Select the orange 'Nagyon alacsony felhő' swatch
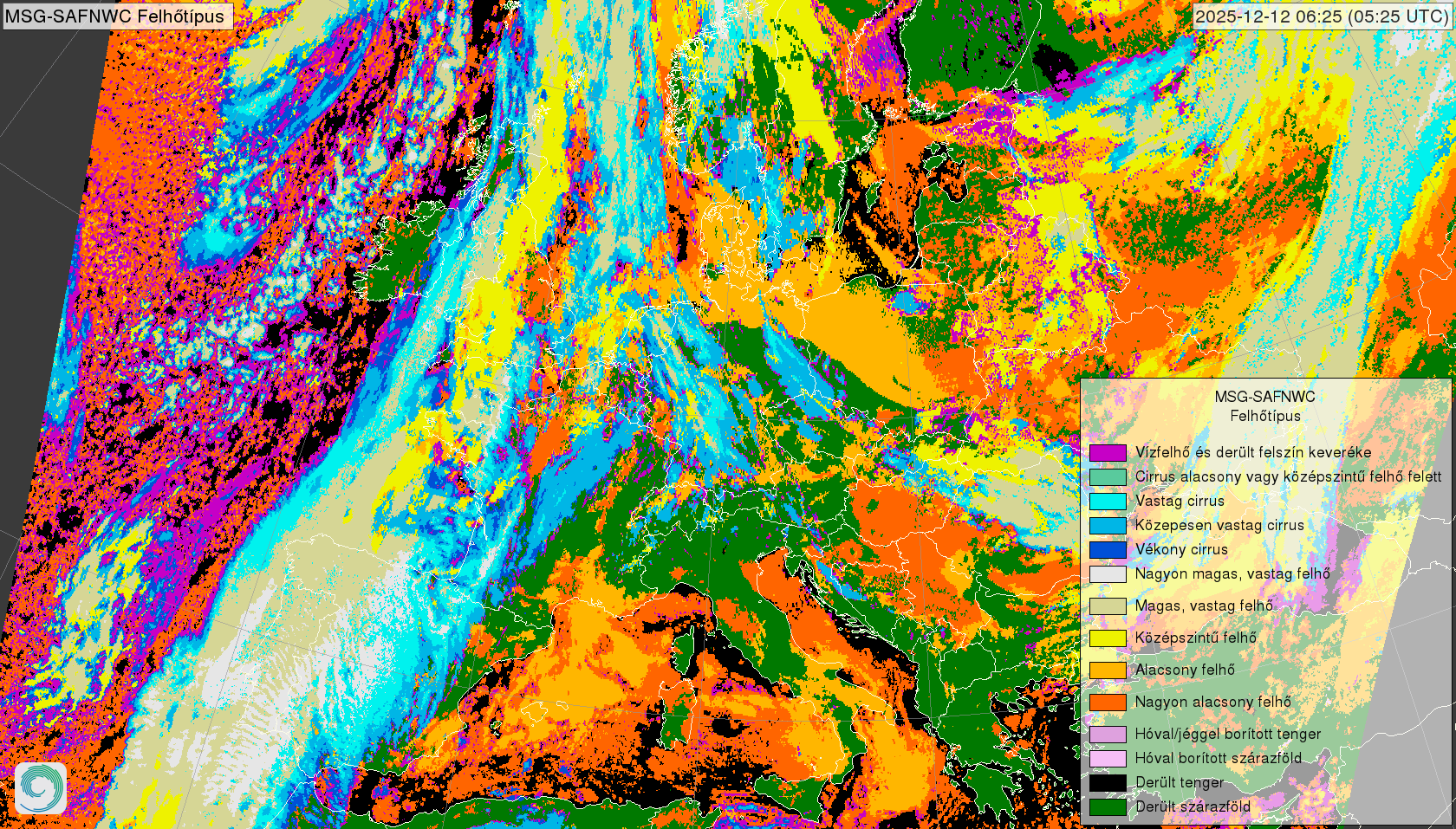This screenshot has height=829, width=1456. [1108, 702]
